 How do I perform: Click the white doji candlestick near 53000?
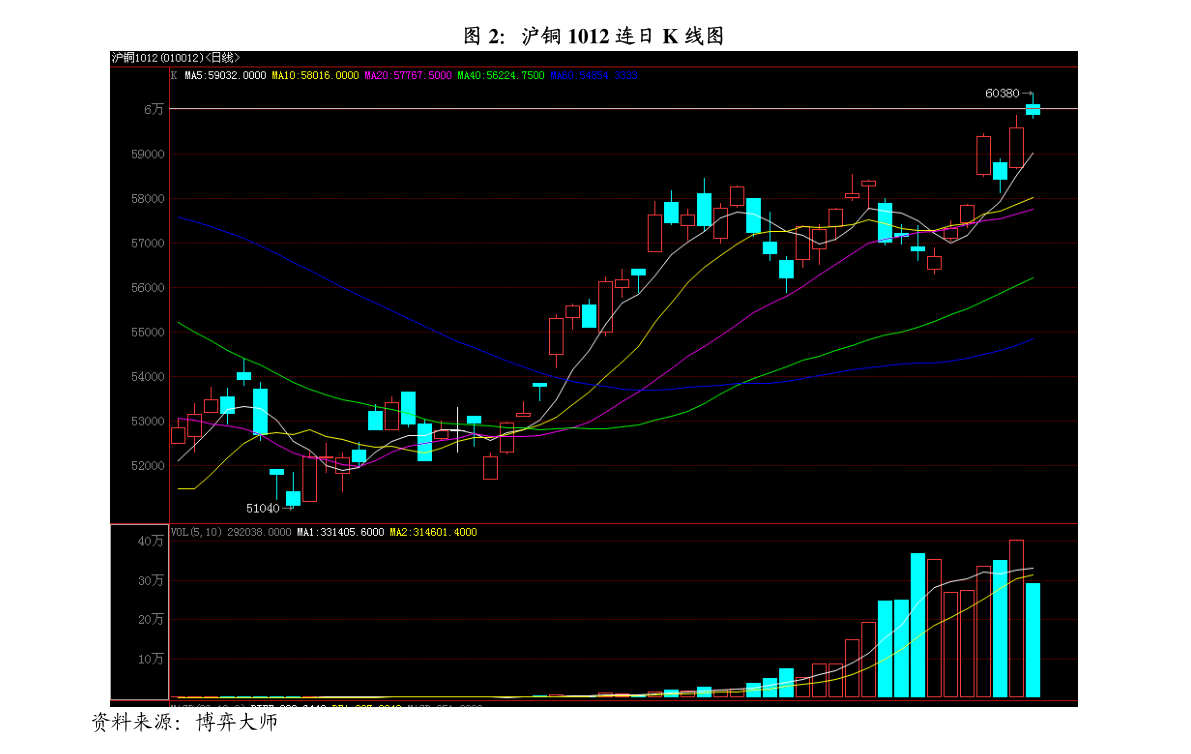(x=458, y=430)
